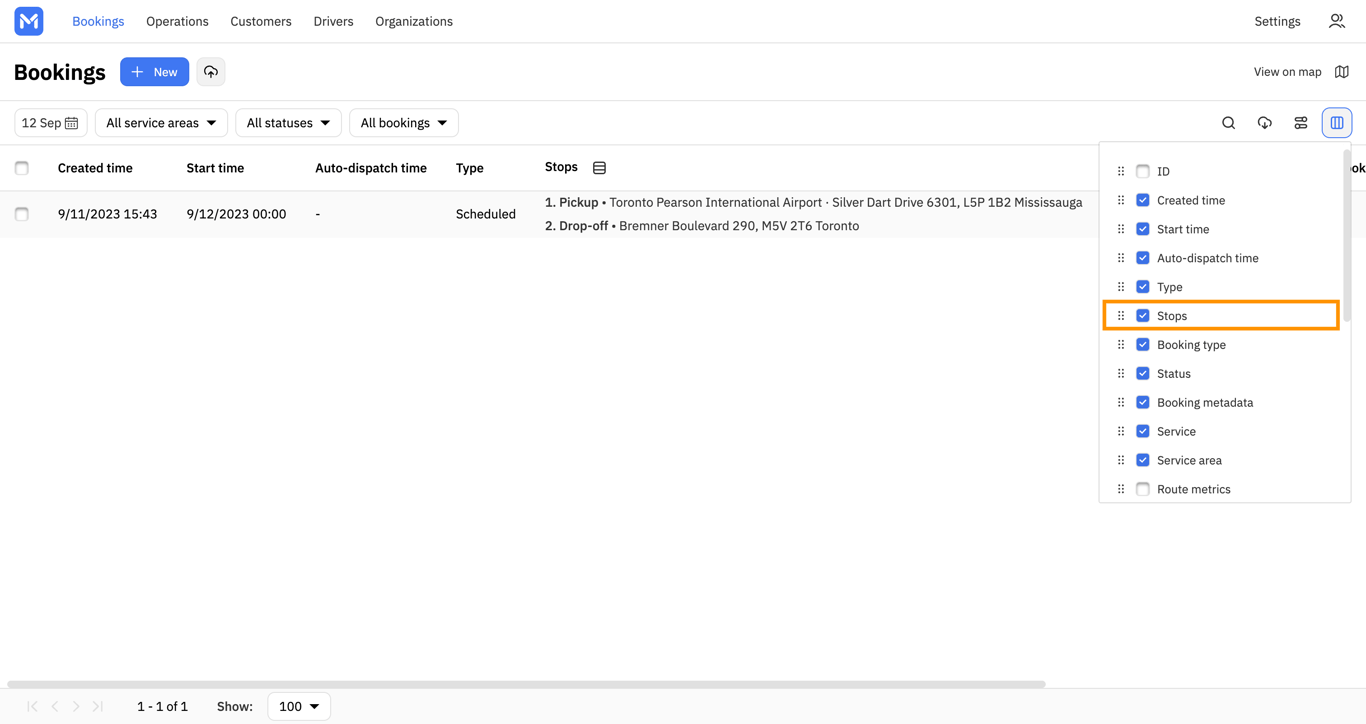Image resolution: width=1366 pixels, height=724 pixels.
Task: Open the Operations tab
Action: coord(177,21)
